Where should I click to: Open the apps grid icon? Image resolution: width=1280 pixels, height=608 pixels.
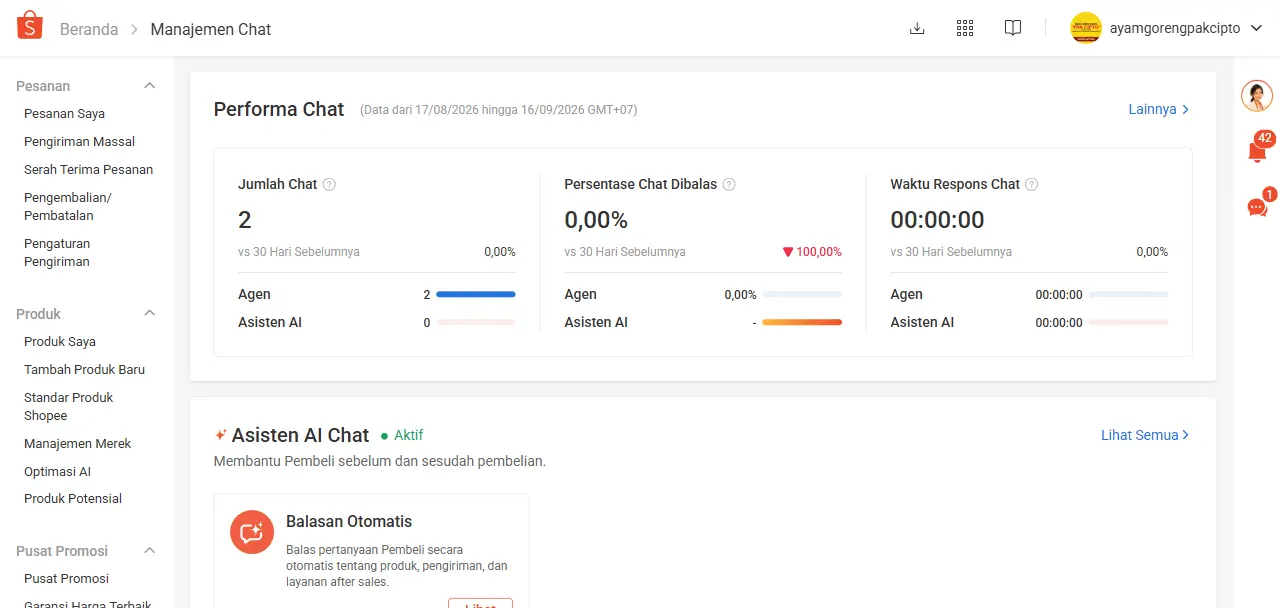(x=965, y=28)
